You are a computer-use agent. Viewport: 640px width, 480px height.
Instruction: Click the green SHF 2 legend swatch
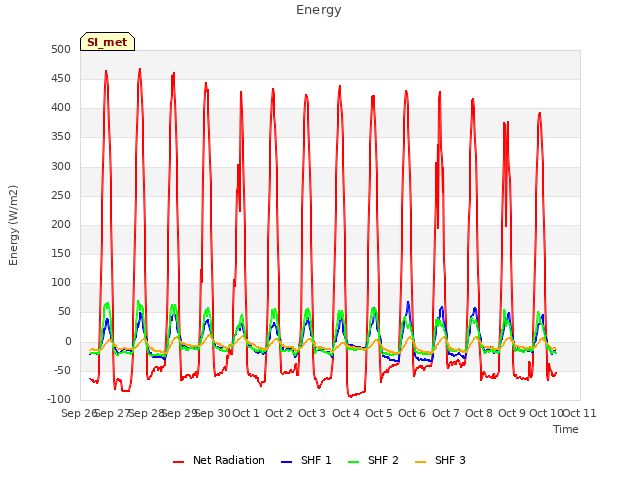pyautogui.click(x=353, y=462)
